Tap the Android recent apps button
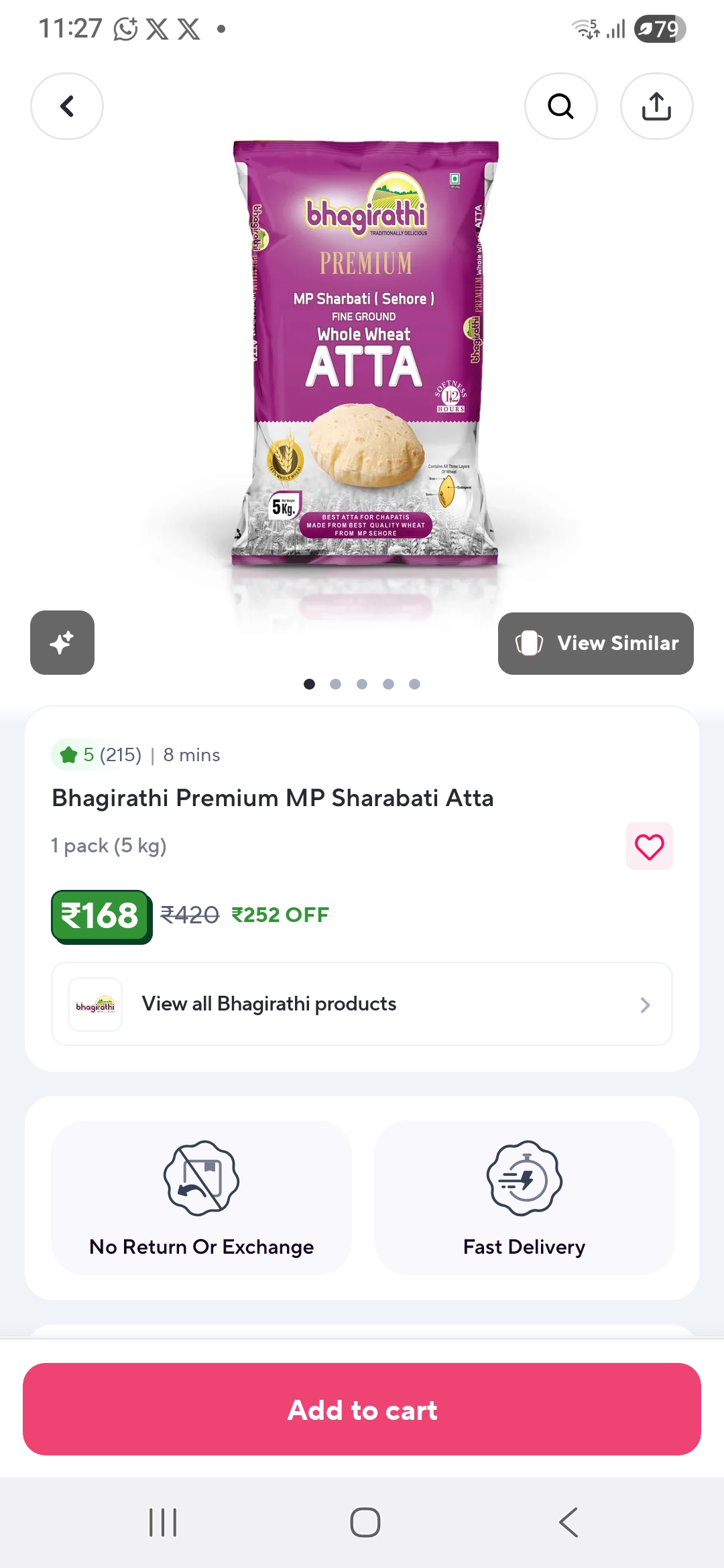724x1568 pixels. pos(163,1522)
